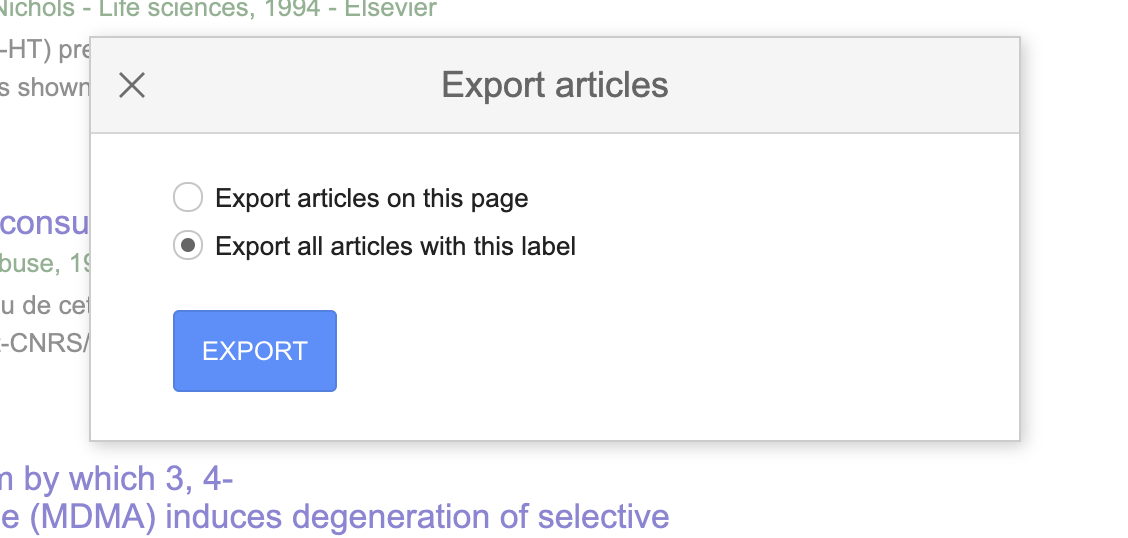Open the partially hidden 'consu' article title link
The height and width of the screenshot is (538, 1128).
point(45,223)
